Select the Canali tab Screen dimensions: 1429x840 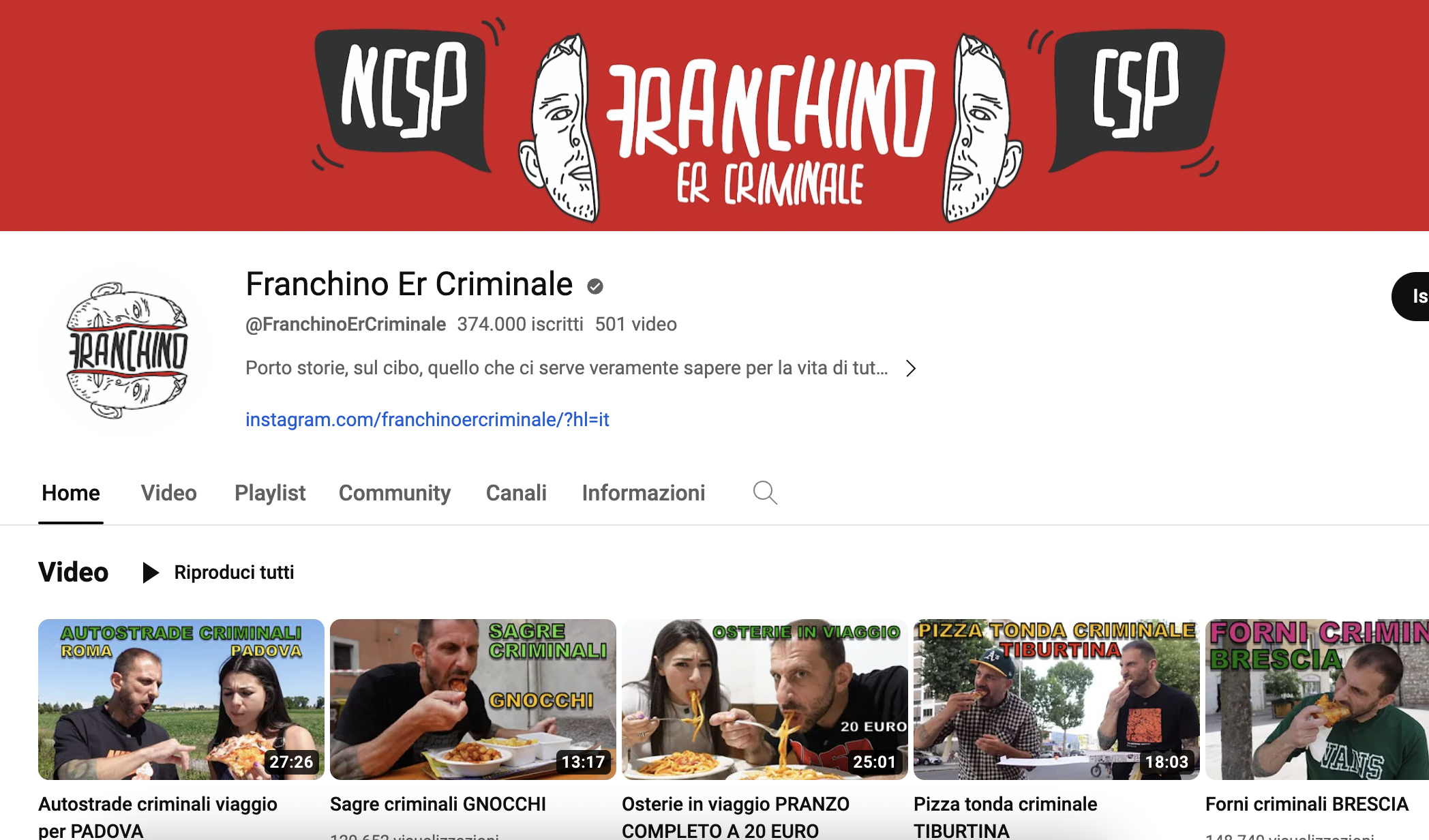[x=516, y=493]
